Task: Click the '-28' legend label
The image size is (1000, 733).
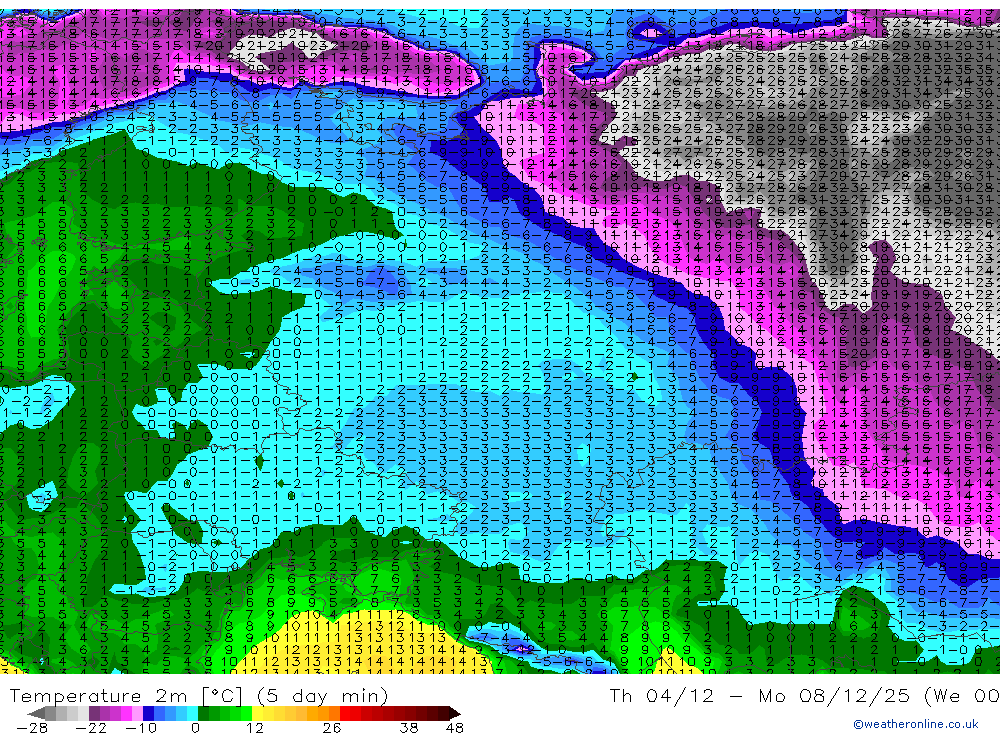Action: (32, 728)
